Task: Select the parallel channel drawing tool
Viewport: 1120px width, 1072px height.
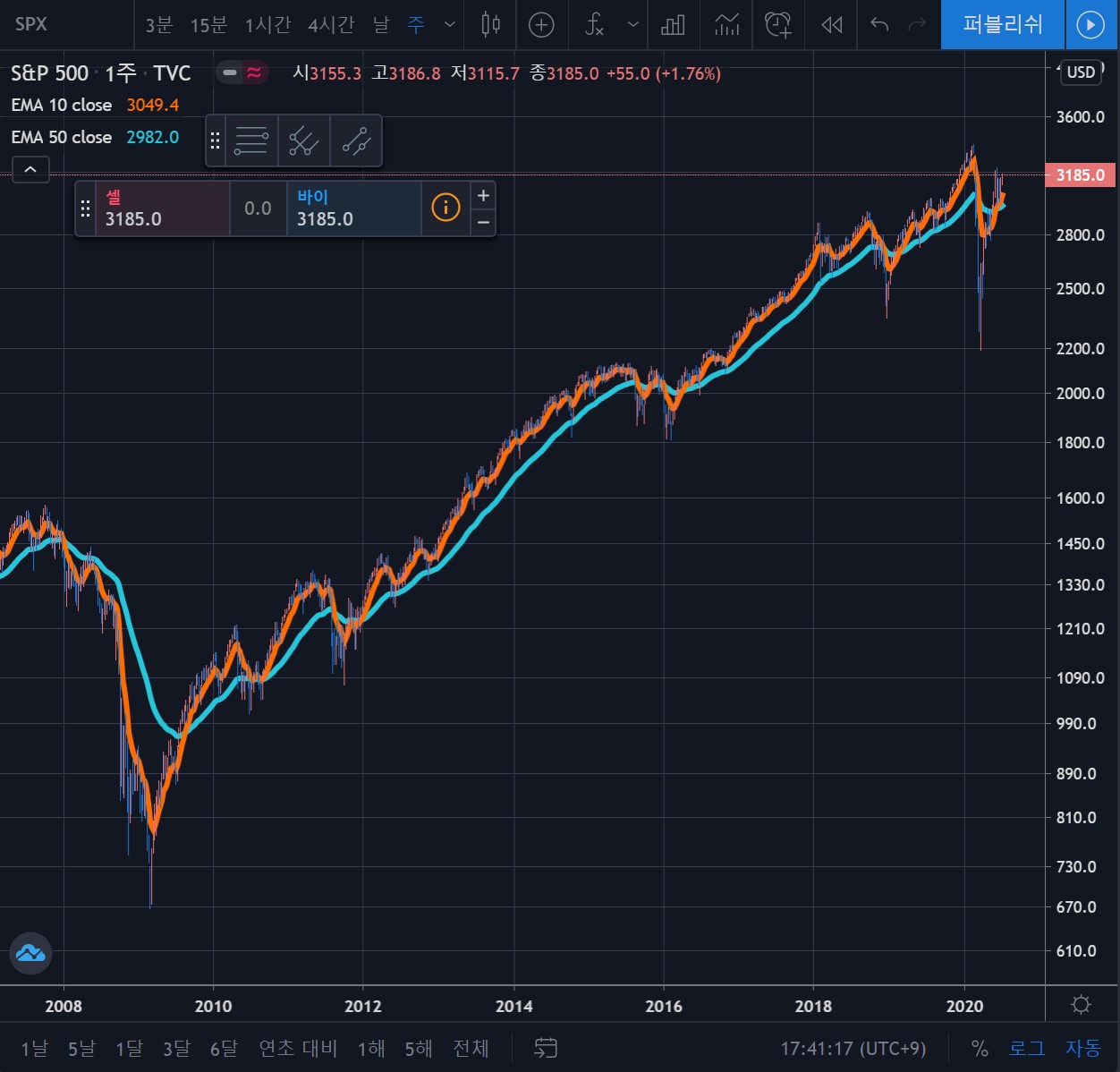Action: pos(304,140)
